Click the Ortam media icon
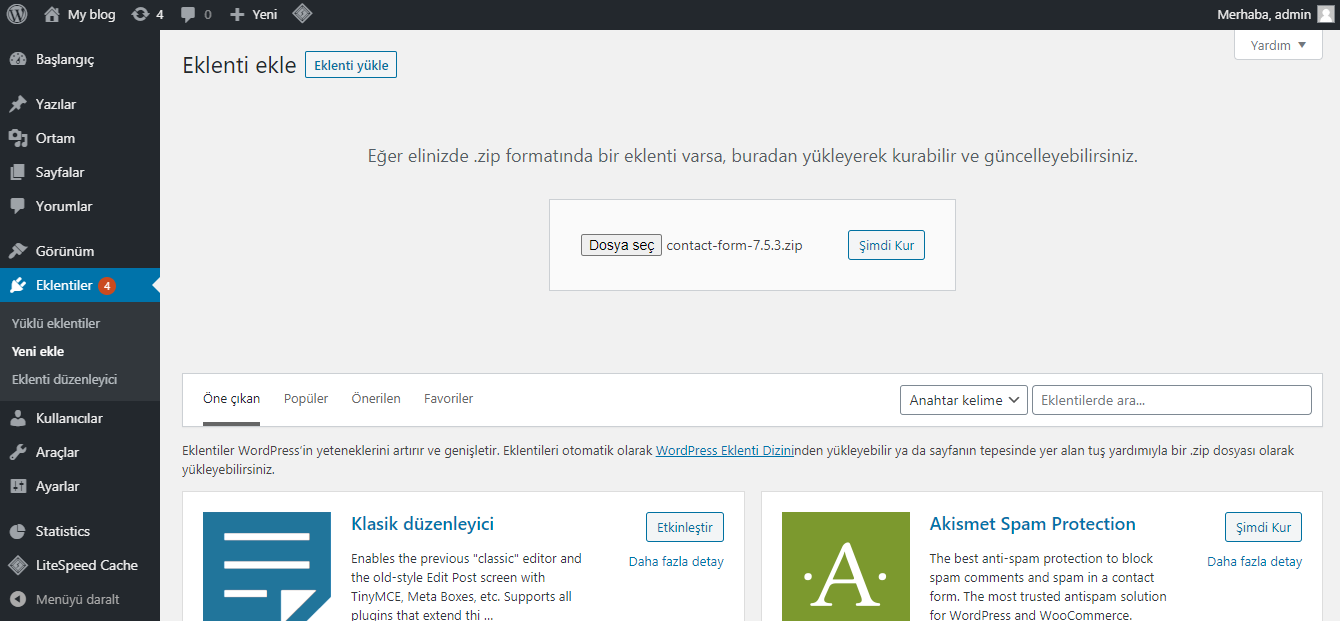The height and width of the screenshot is (621, 1340). pyautogui.click(x=18, y=138)
